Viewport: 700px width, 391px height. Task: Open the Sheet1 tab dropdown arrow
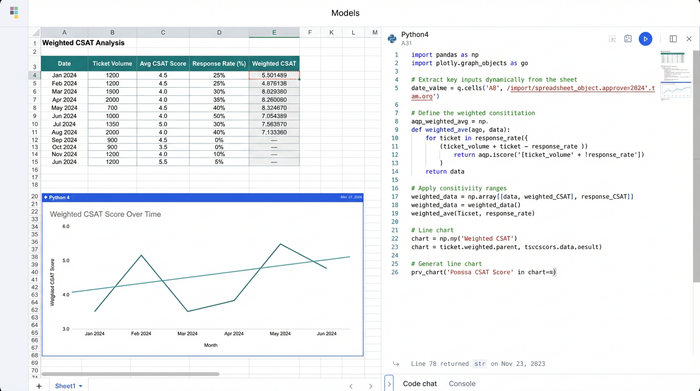pos(80,386)
